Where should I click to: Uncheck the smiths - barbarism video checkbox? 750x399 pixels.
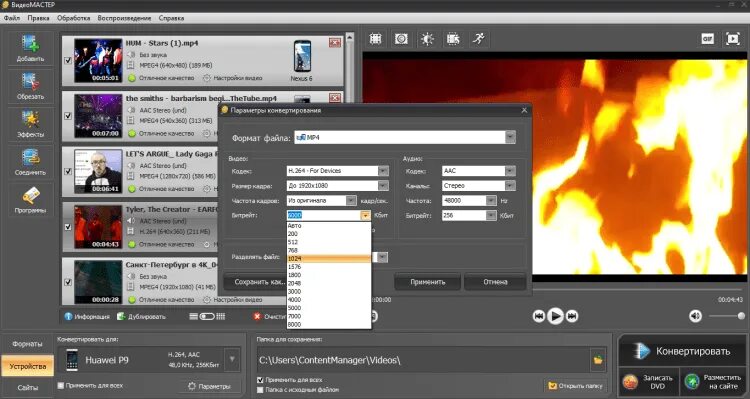pos(67,116)
